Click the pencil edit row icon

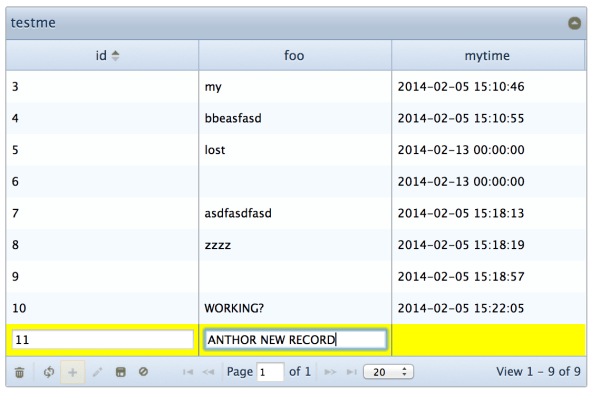[97, 371]
